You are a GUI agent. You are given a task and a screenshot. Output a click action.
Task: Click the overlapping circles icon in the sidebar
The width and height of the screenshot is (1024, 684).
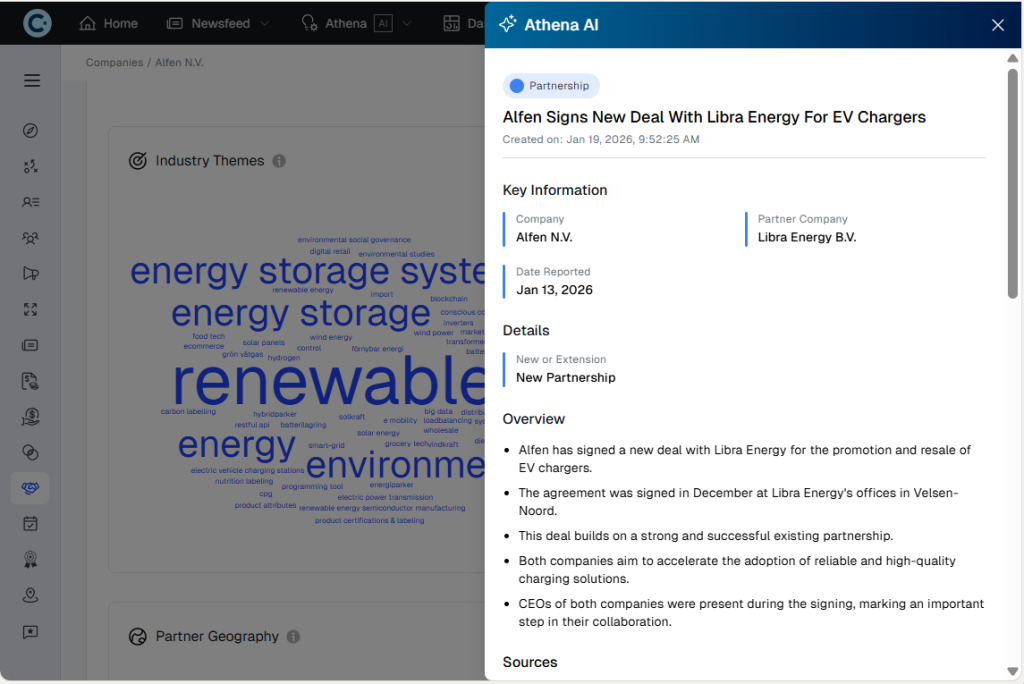tap(30, 452)
